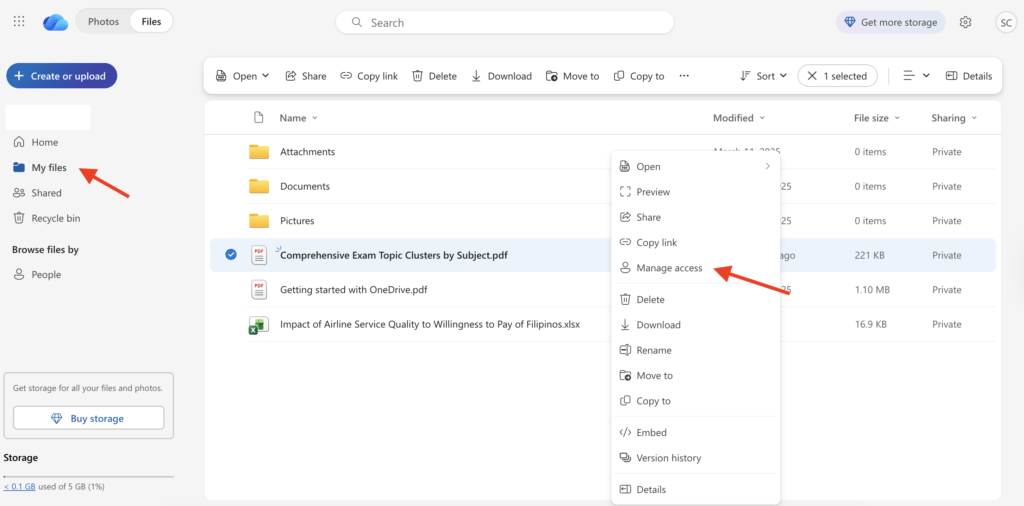The width and height of the screenshot is (1024, 506).
Task: Open the Pictures folder
Action: point(297,221)
